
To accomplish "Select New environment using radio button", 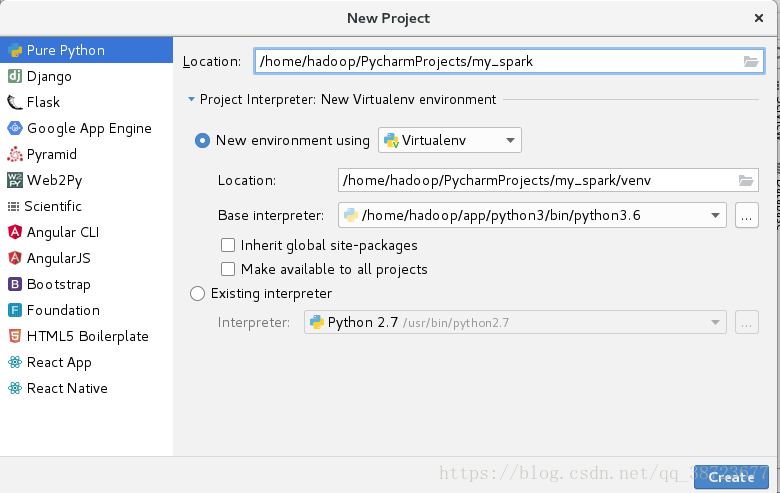I will pos(202,140).
